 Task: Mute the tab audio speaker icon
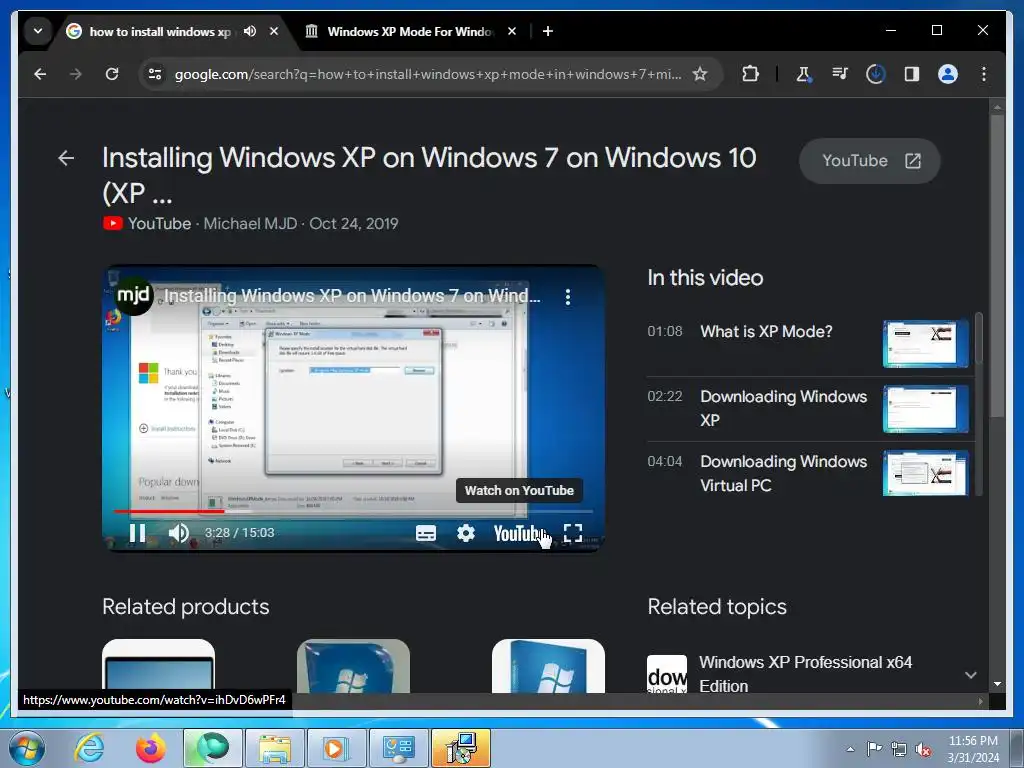[250, 31]
